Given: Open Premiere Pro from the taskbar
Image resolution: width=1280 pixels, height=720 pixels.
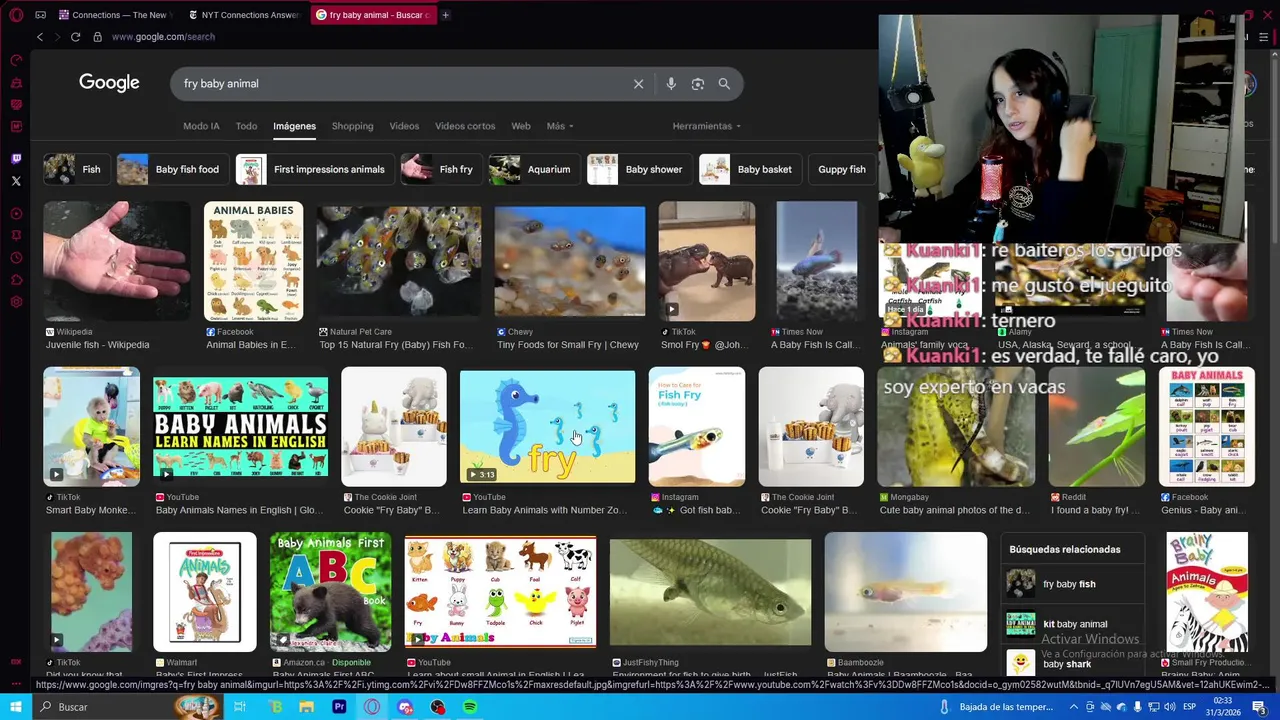Looking at the screenshot, I should coord(339,707).
